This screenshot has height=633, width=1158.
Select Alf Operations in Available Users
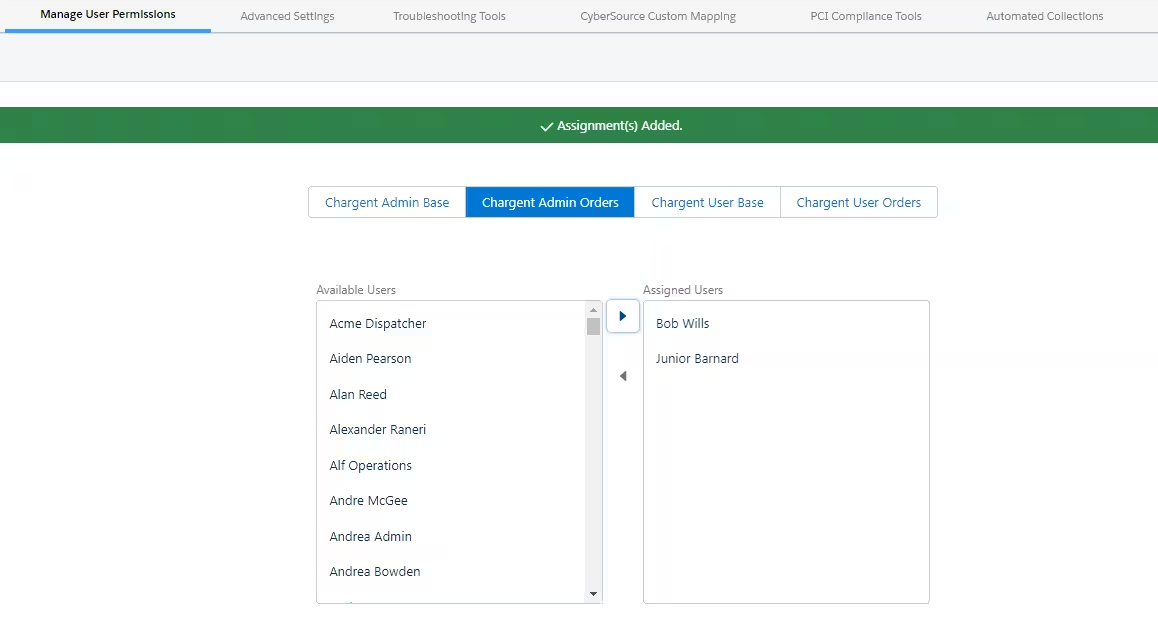coord(451,465)
